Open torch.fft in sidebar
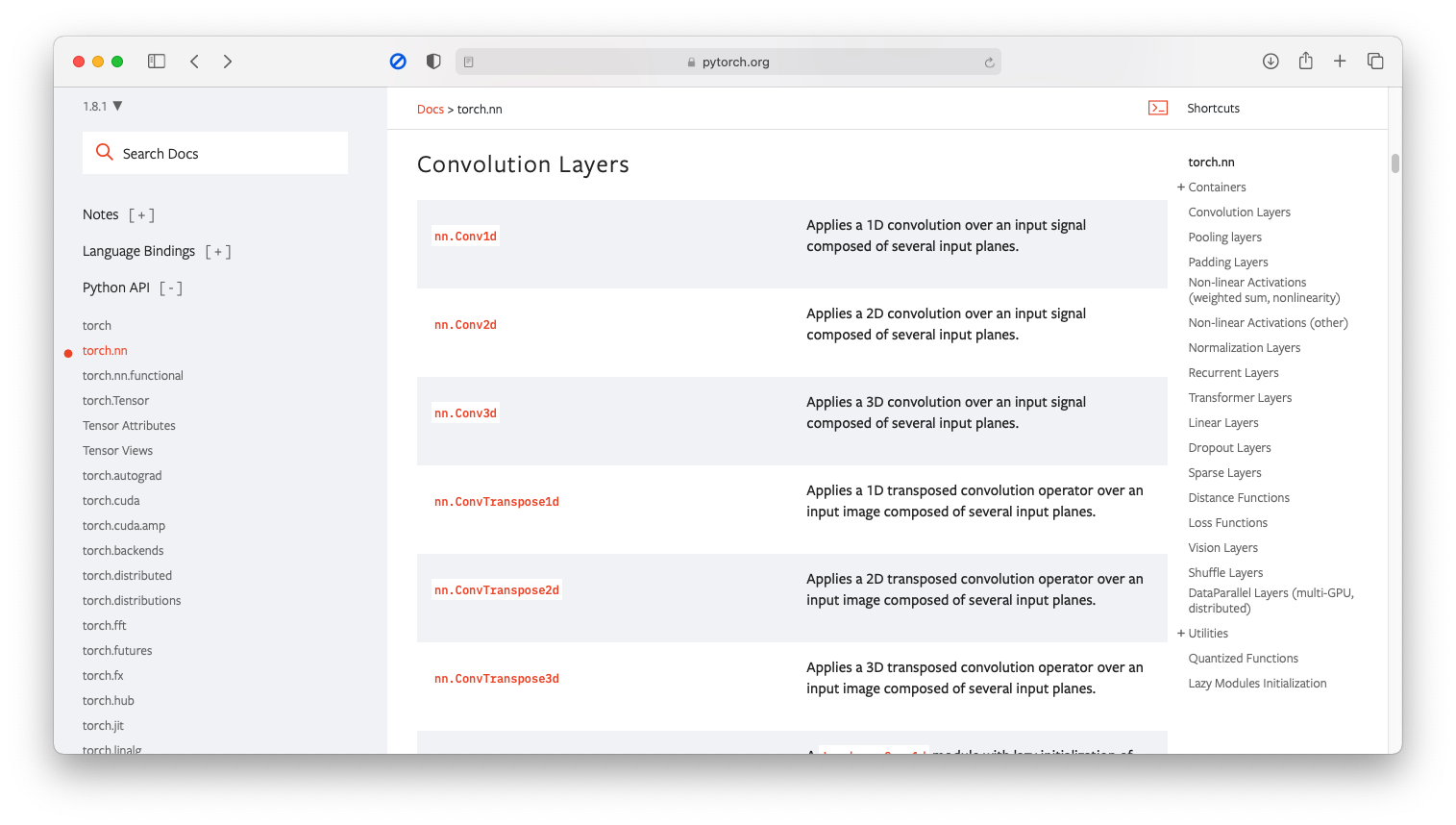The height and width of the screenshot is (825, 1456). pyautogui.click(x=105, y=626)
